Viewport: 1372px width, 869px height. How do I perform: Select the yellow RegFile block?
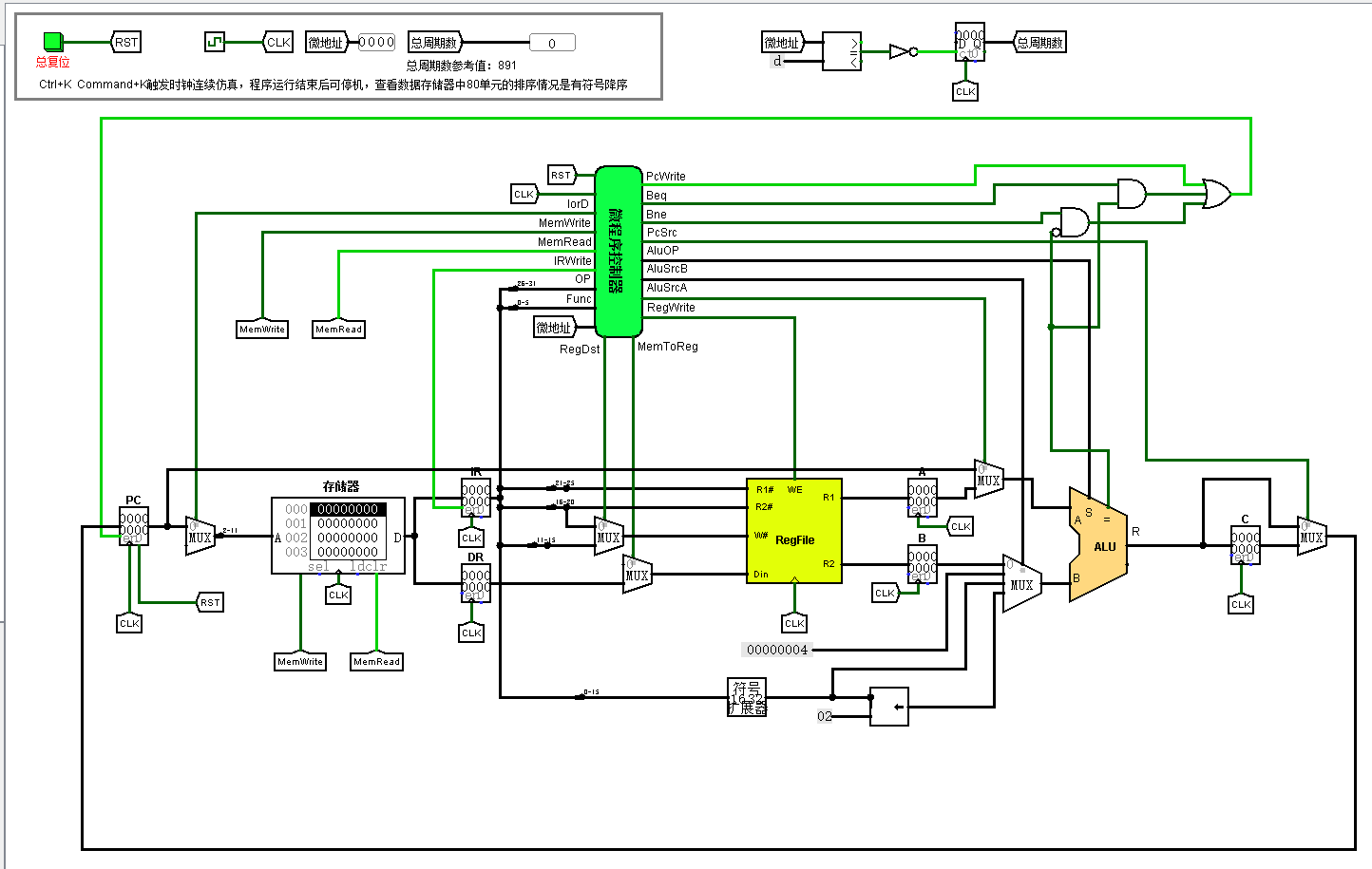pyautogui.click(x=794, y=531)
